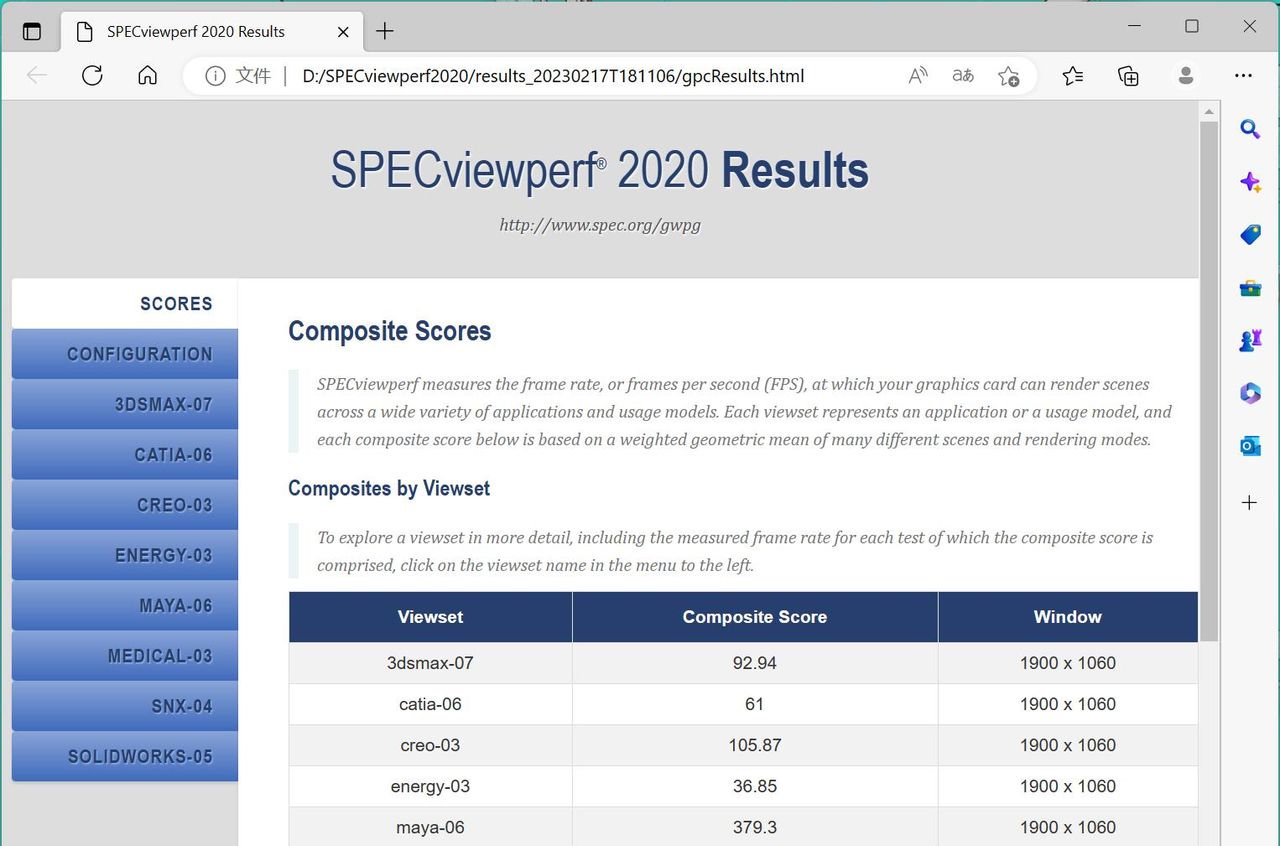Add this page to favorites

point(1008,76)
